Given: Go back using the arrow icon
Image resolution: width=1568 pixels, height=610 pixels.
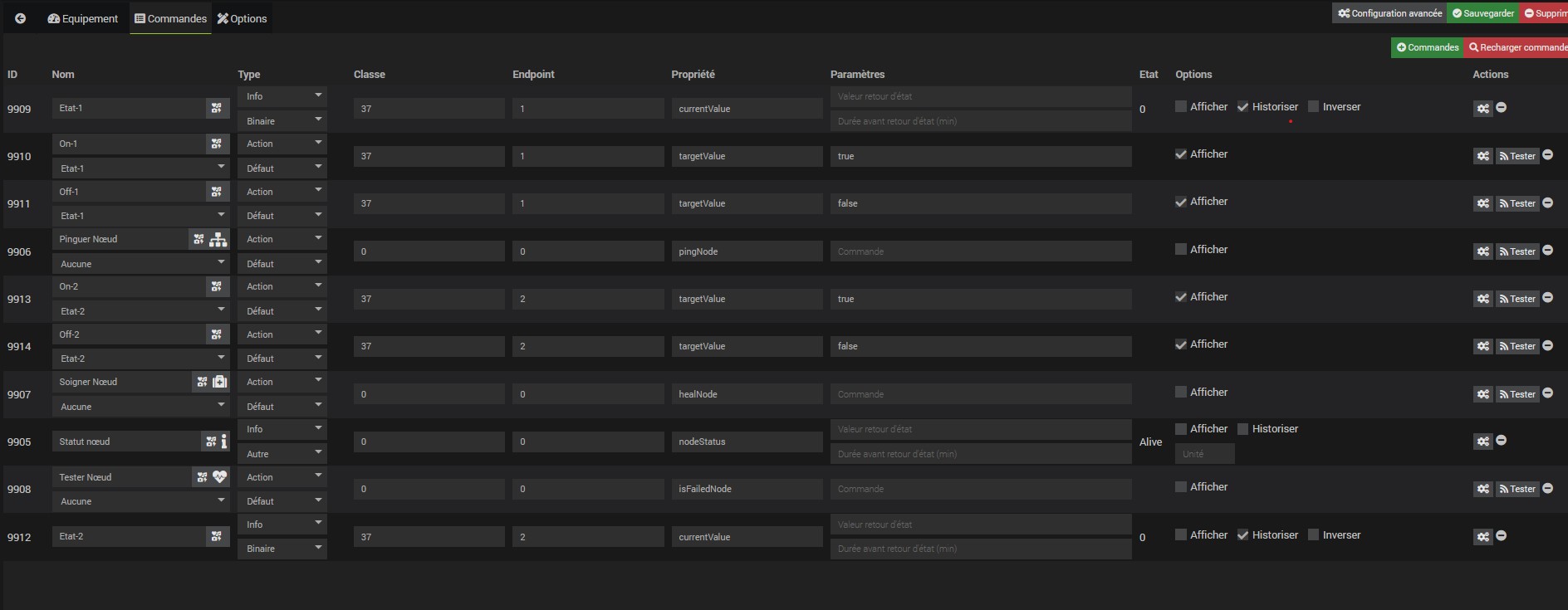Looking at the screenshot, I should 20,18.
